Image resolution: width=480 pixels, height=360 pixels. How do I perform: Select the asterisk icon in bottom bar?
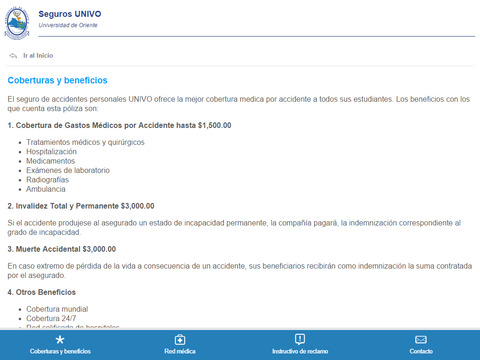[x=60, y=340]
